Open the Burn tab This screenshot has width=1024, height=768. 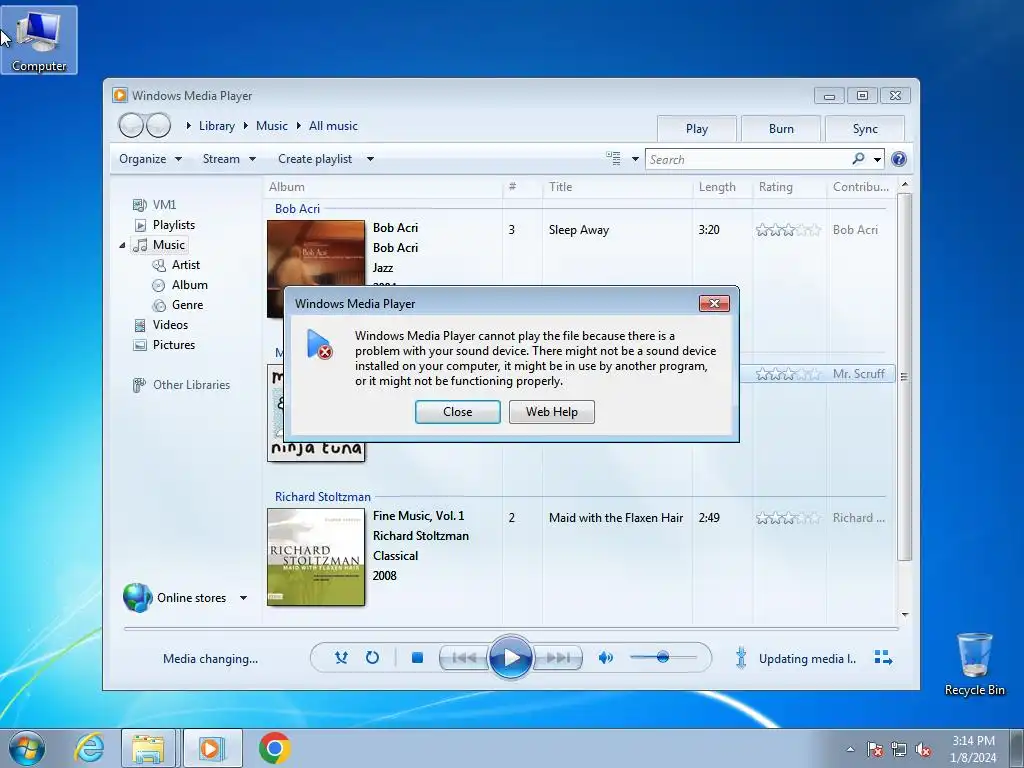tap(781, 129)
